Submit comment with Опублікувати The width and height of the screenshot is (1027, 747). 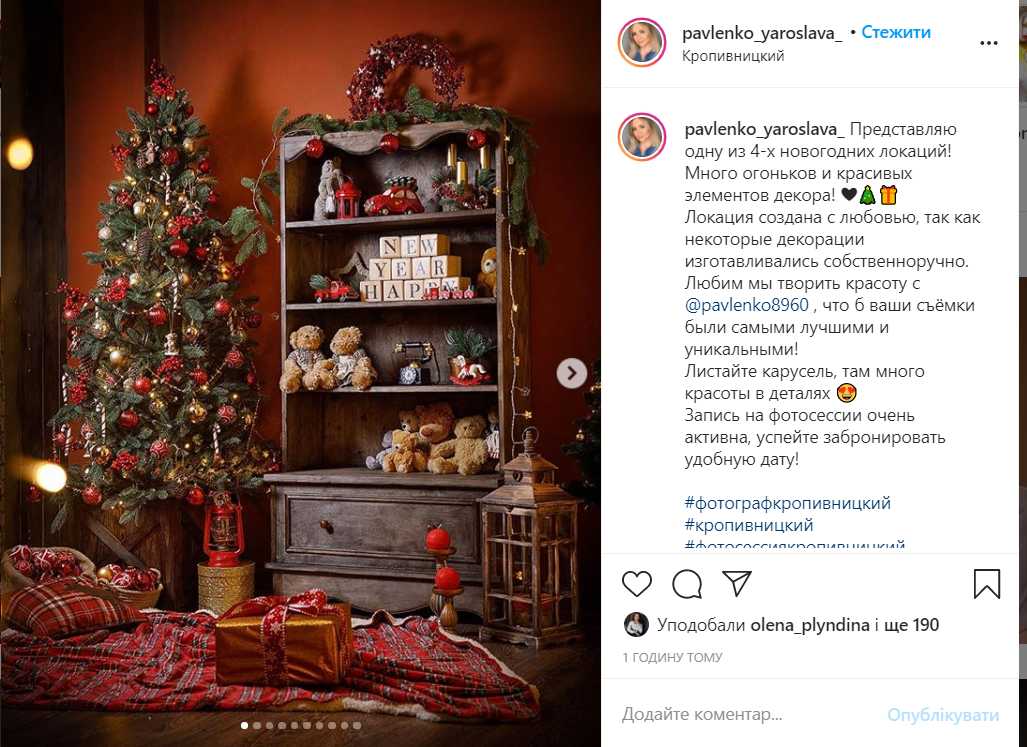click(943, 715)
